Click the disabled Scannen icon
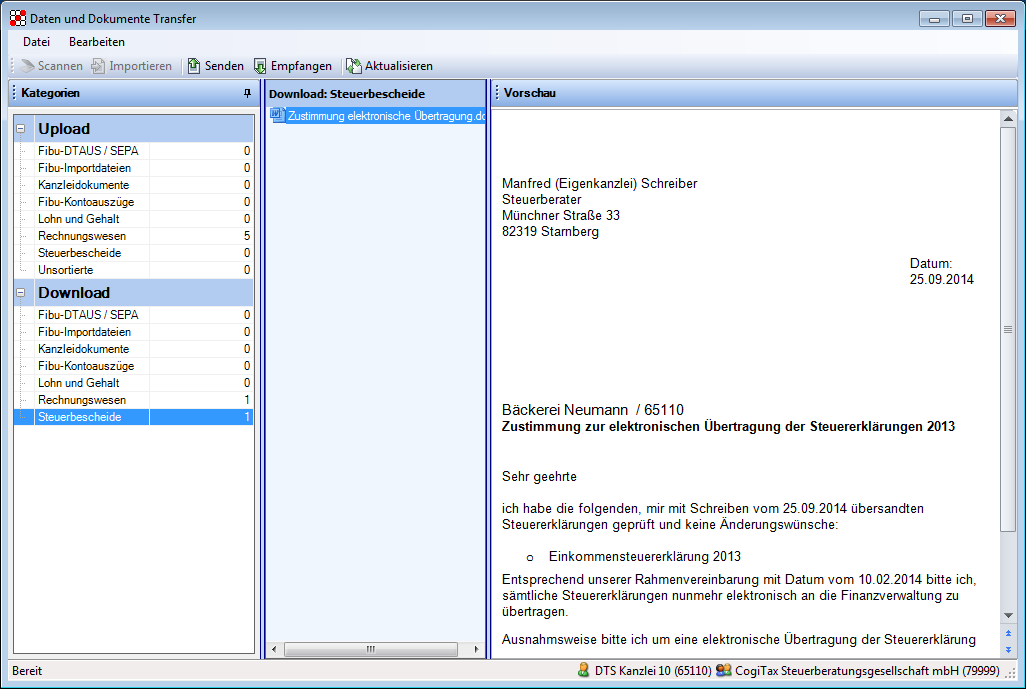This screenshot has height=689, width=1026. [25, 65]
